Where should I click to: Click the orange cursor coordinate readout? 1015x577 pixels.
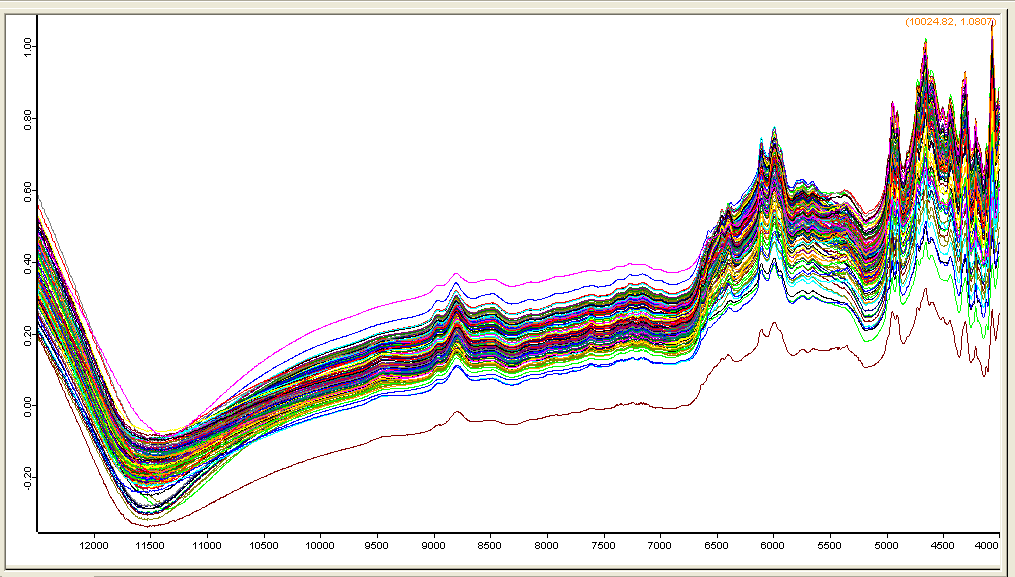coord(951,21)
